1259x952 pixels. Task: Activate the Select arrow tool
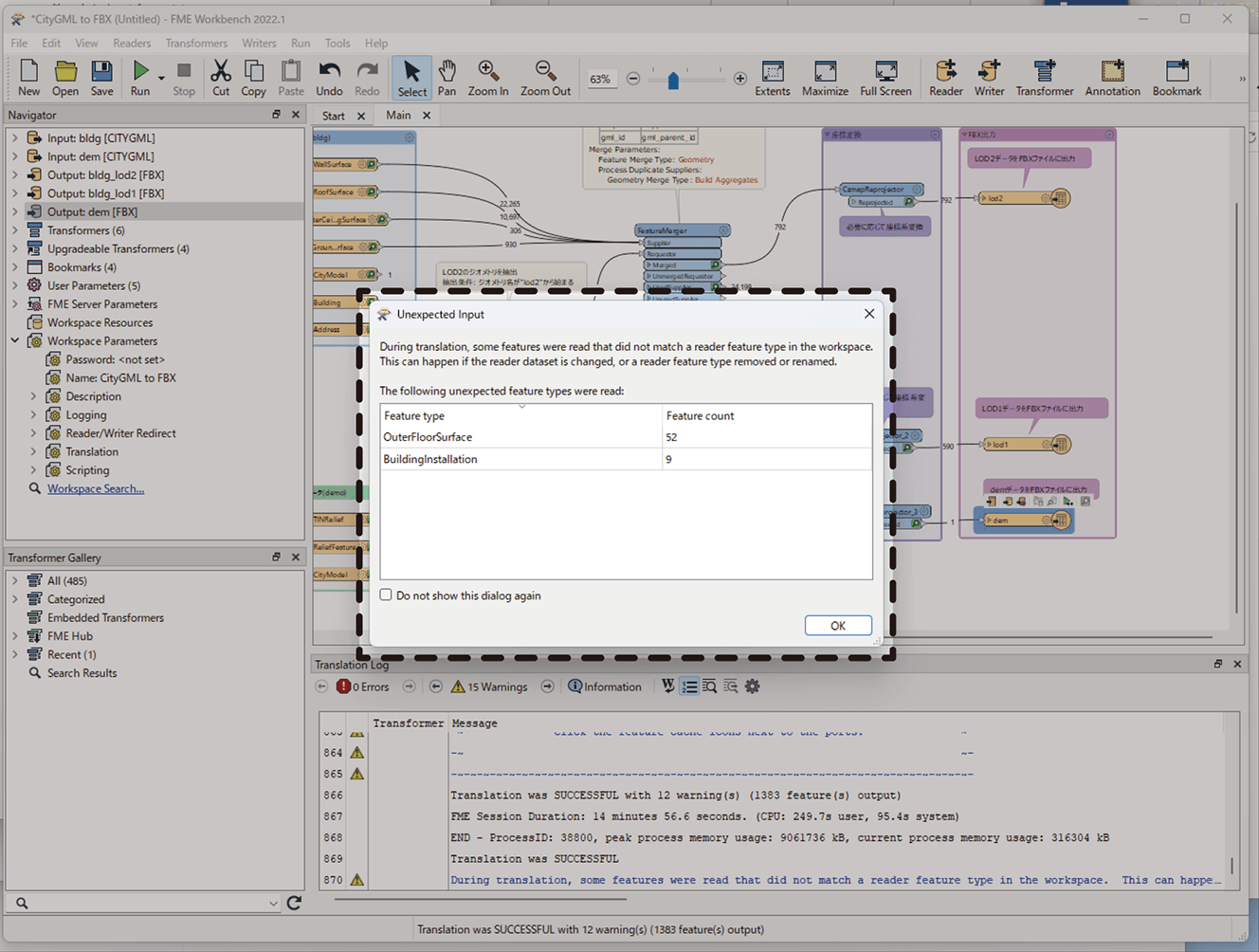[411, 78]
